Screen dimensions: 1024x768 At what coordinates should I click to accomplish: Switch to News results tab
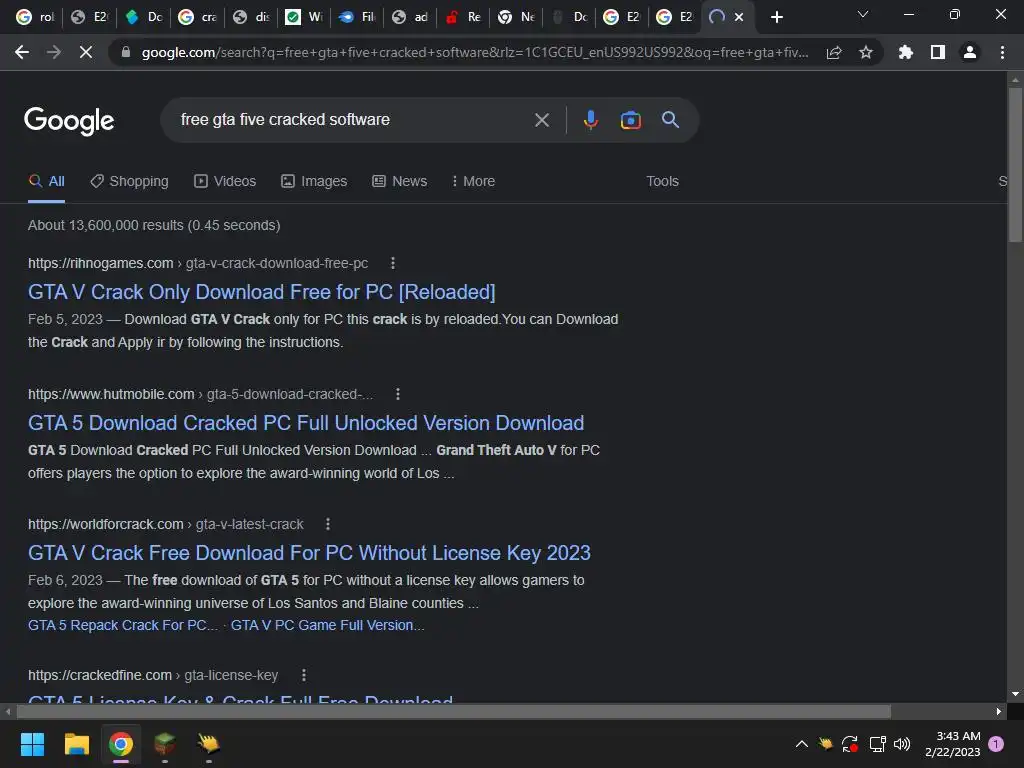click(400, 181)
